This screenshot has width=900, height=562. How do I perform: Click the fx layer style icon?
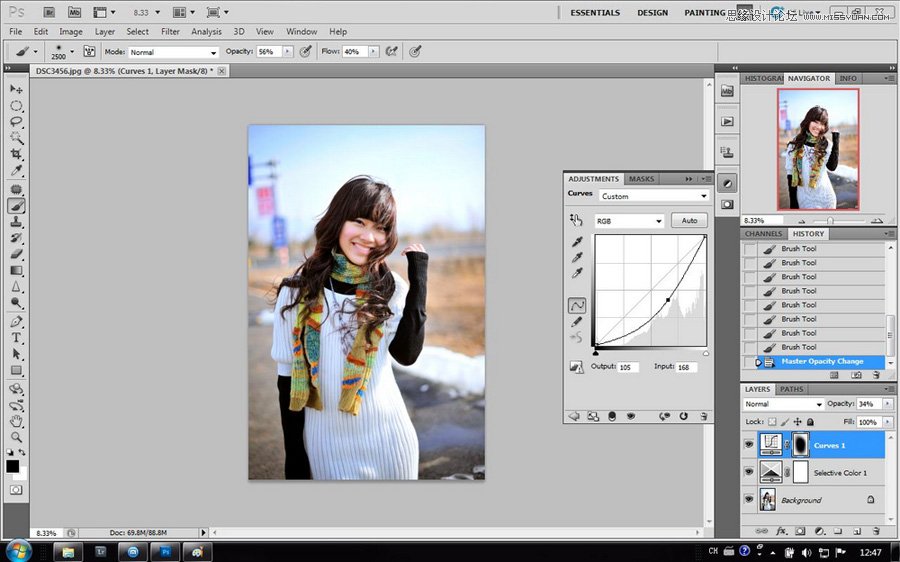click(781, 530)
